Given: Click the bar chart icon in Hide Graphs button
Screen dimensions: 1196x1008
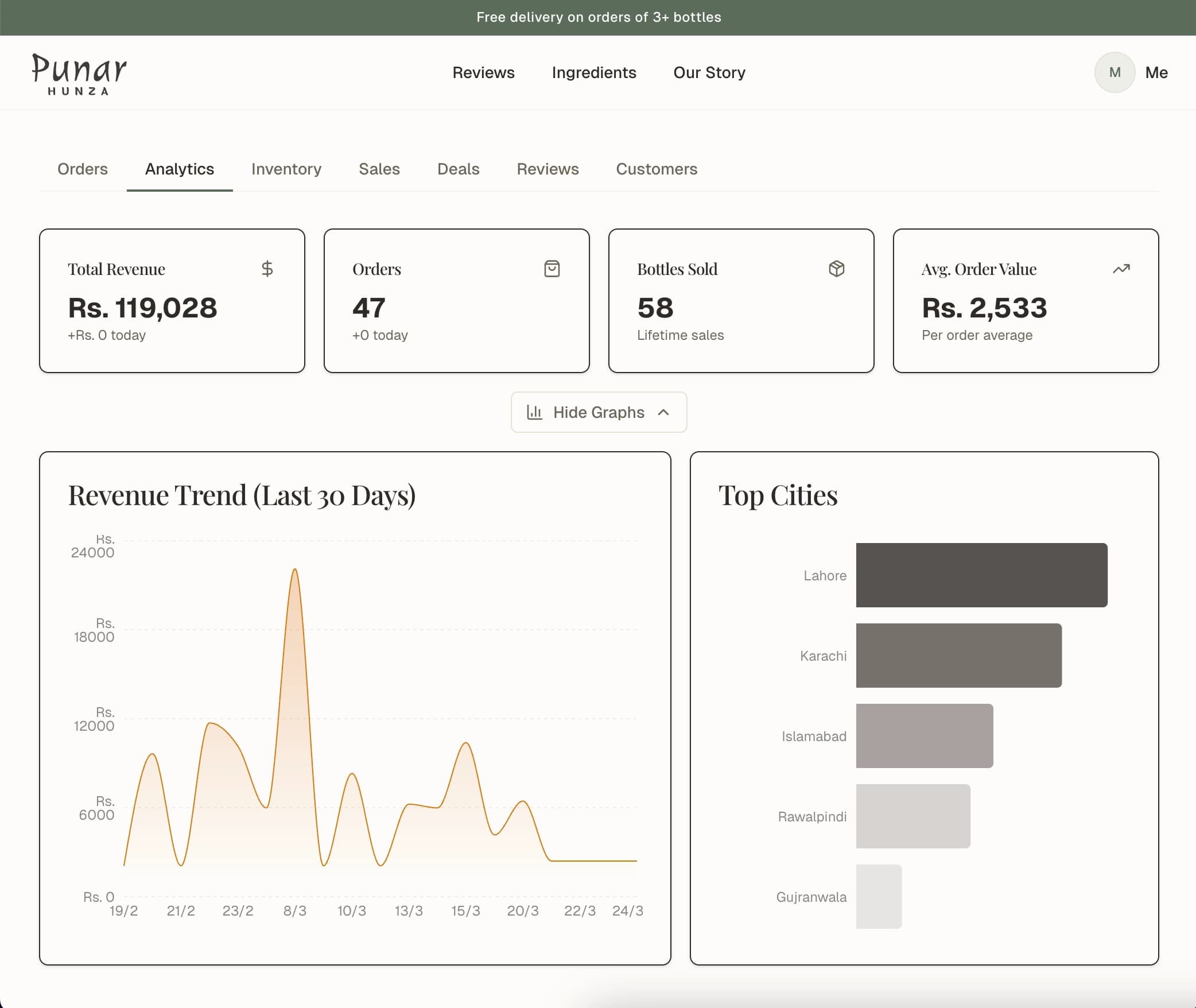Looking at the screenshot, I should click(x=534, y=412).
